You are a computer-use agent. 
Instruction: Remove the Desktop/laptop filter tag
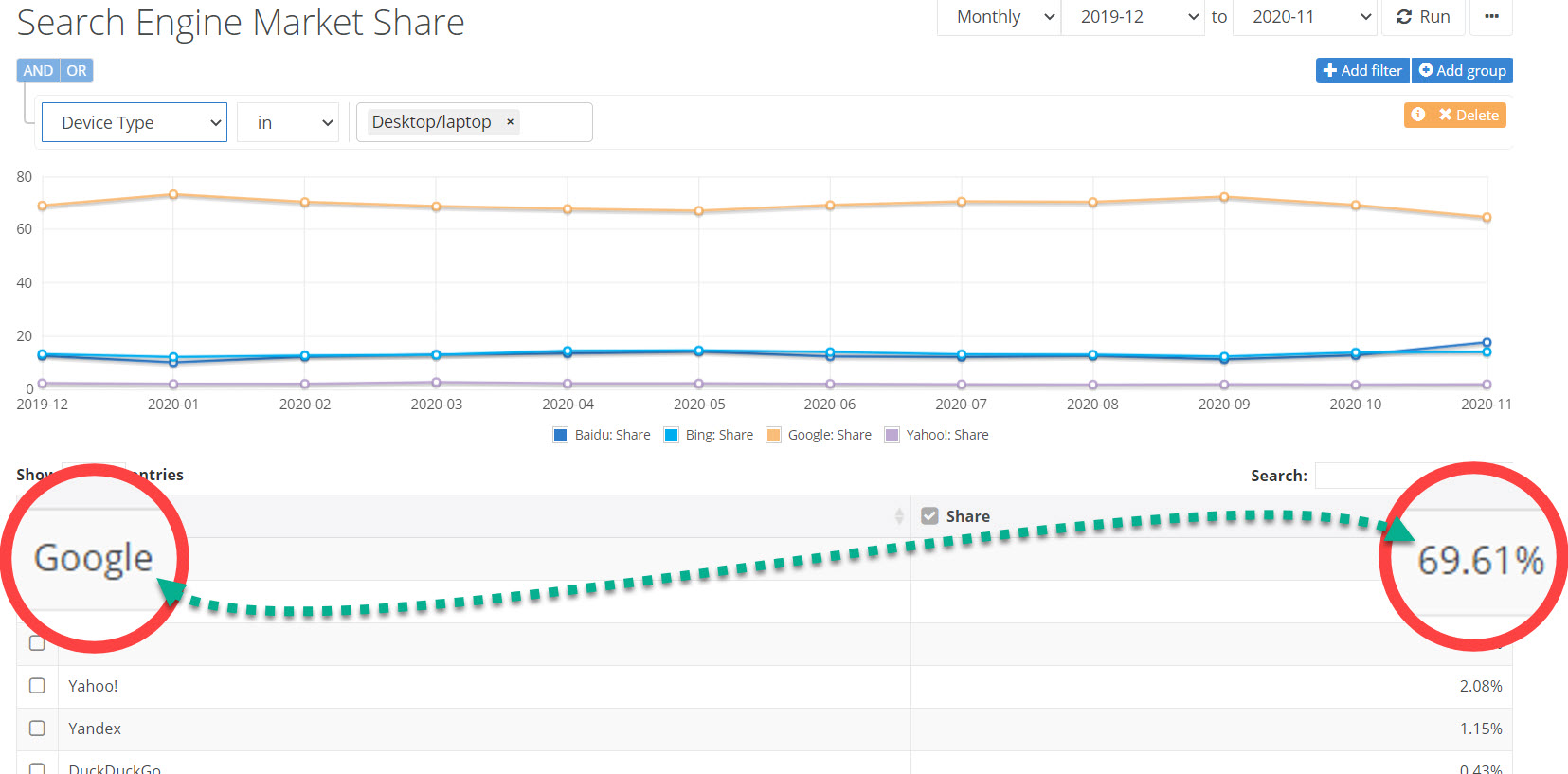tap(510, 122)
